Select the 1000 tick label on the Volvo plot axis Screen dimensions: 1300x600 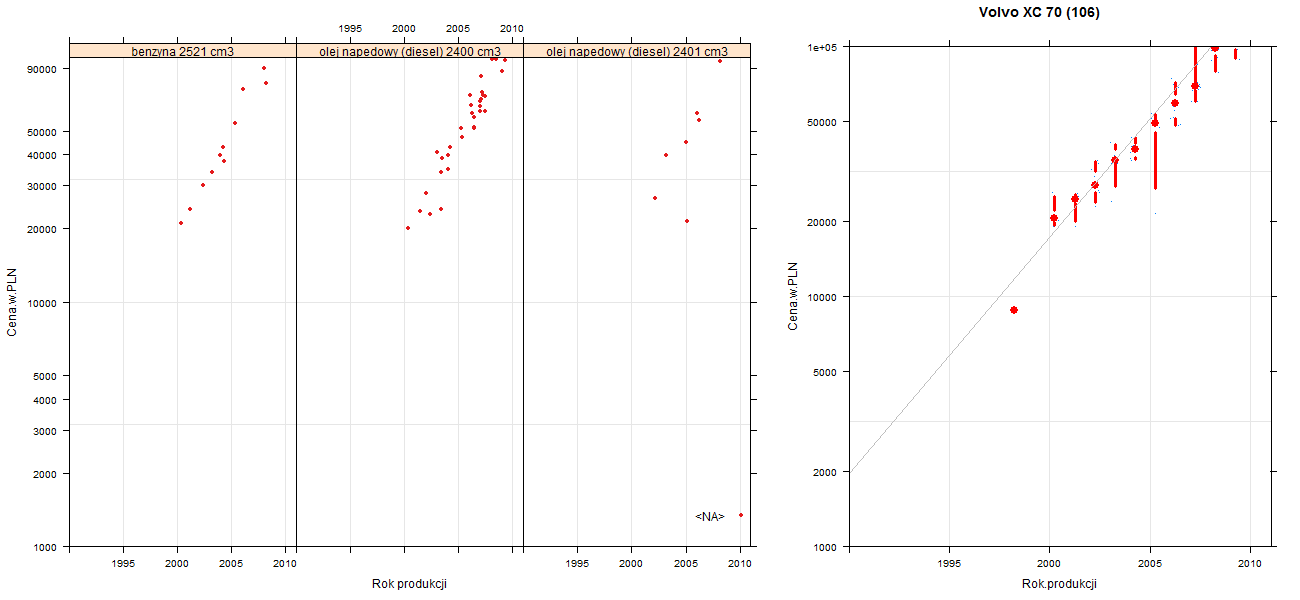click(824, 547)
